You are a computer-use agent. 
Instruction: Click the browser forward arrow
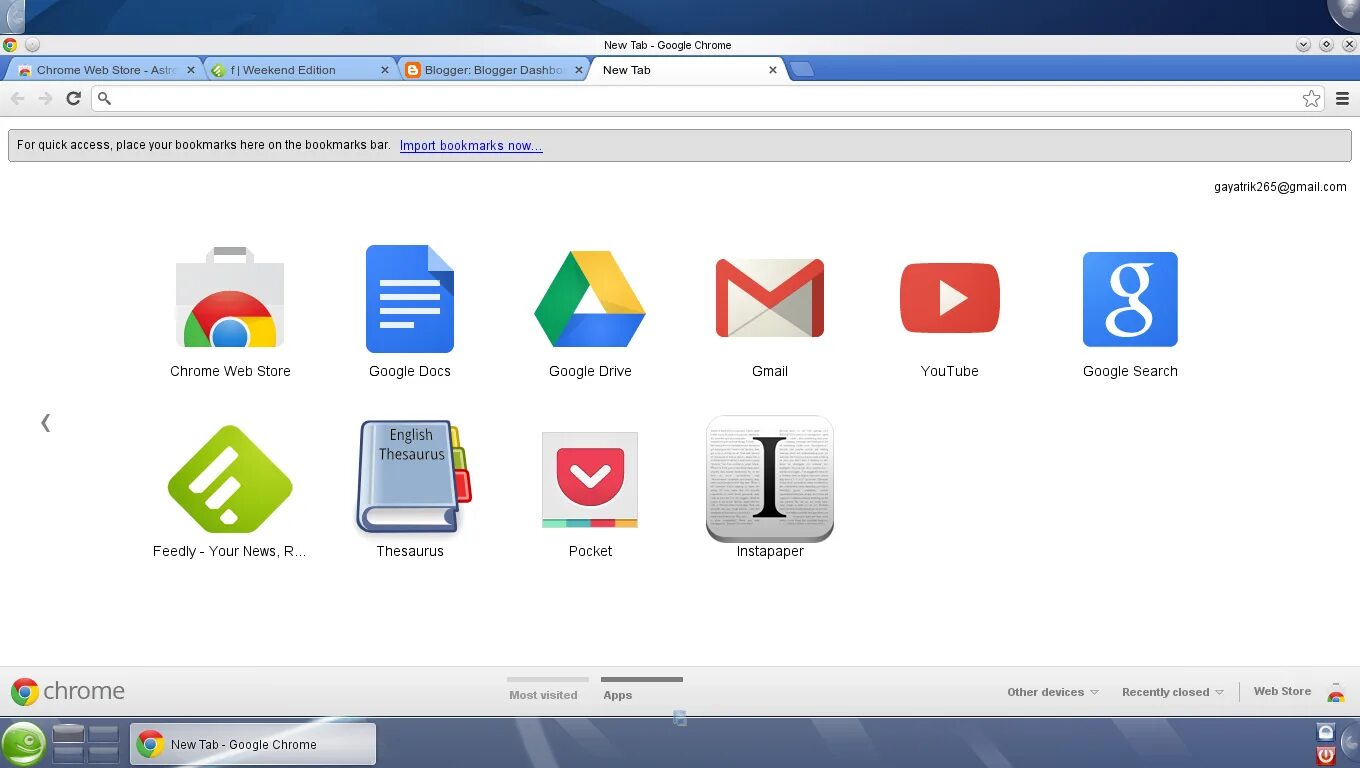click(x=45, y=98)
